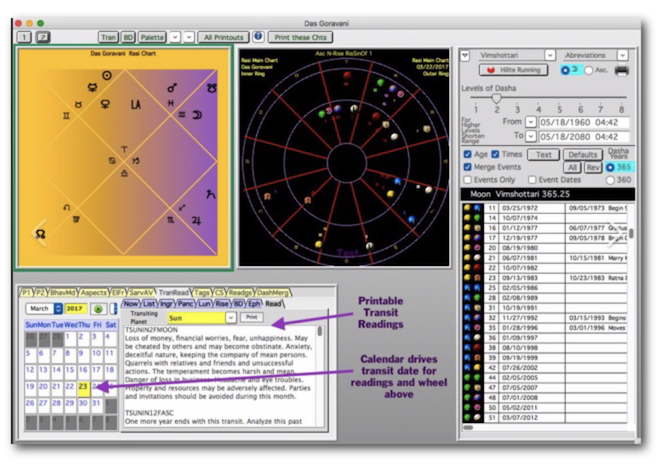Collapse the Dasha panel corner triangle
The height and width of the screenshot is (468, 664).
click(x=467, y=54)
